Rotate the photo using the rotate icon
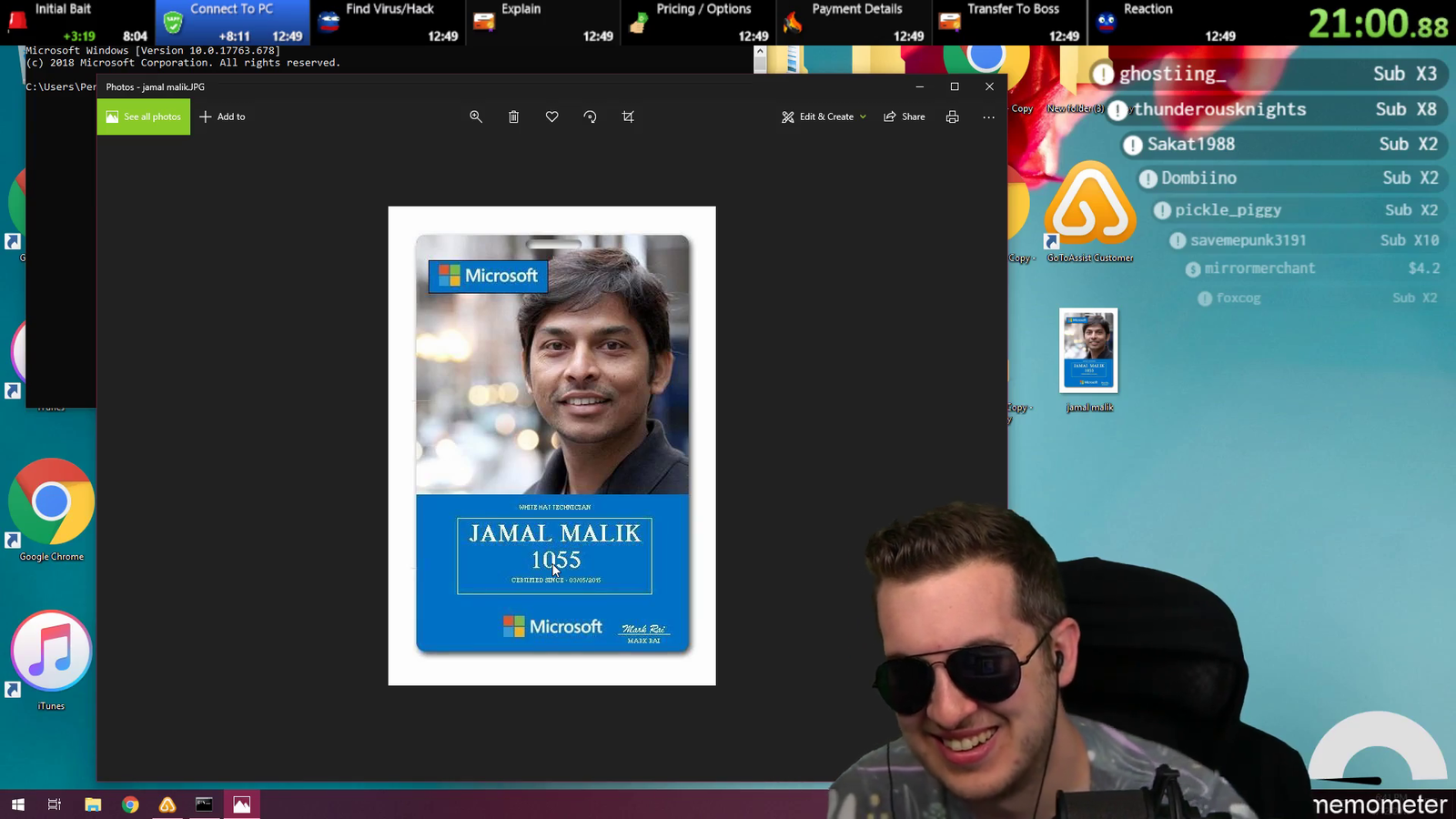 click(591, 116)
